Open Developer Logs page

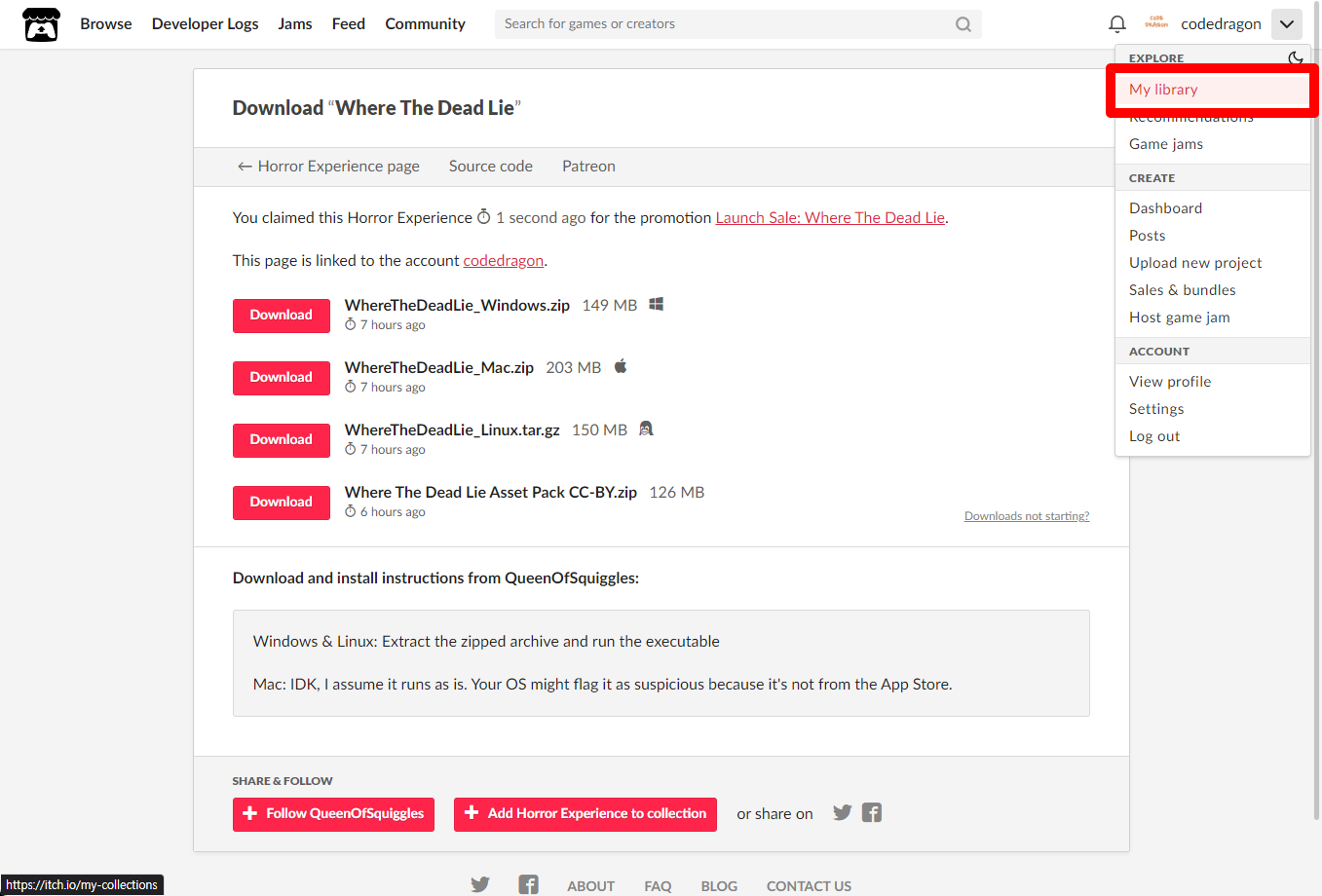click(x=206, y=23)
